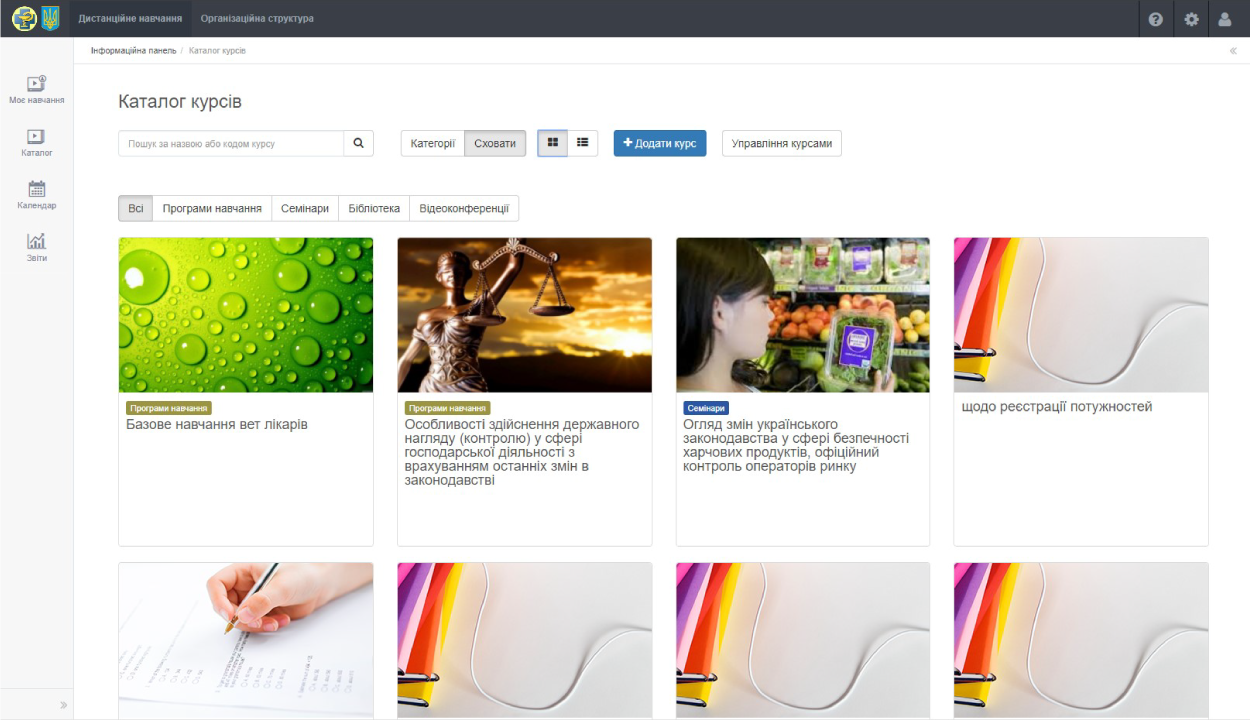1250x720 pixels.
Task: Click the Програми навчання badge on Особливості здійснення
Action: (447, 408)
